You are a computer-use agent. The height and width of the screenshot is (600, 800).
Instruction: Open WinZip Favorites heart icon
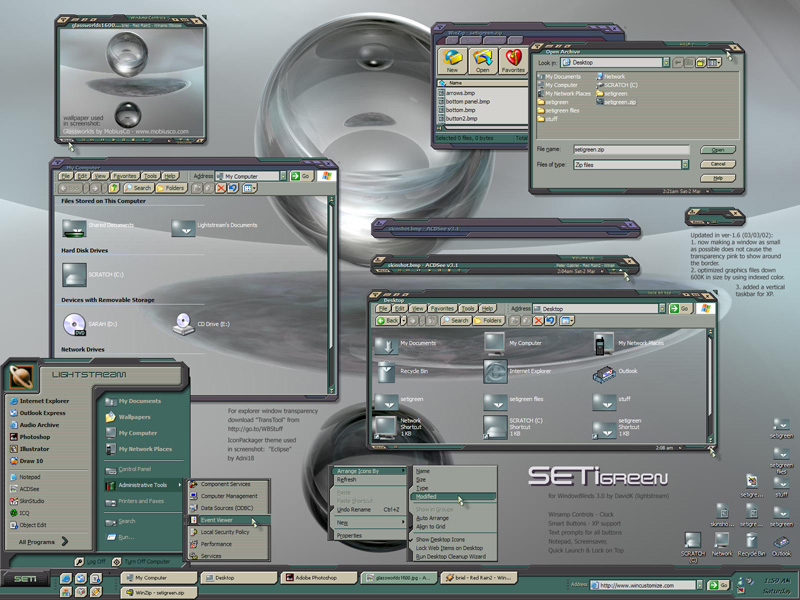pos(513,61)
